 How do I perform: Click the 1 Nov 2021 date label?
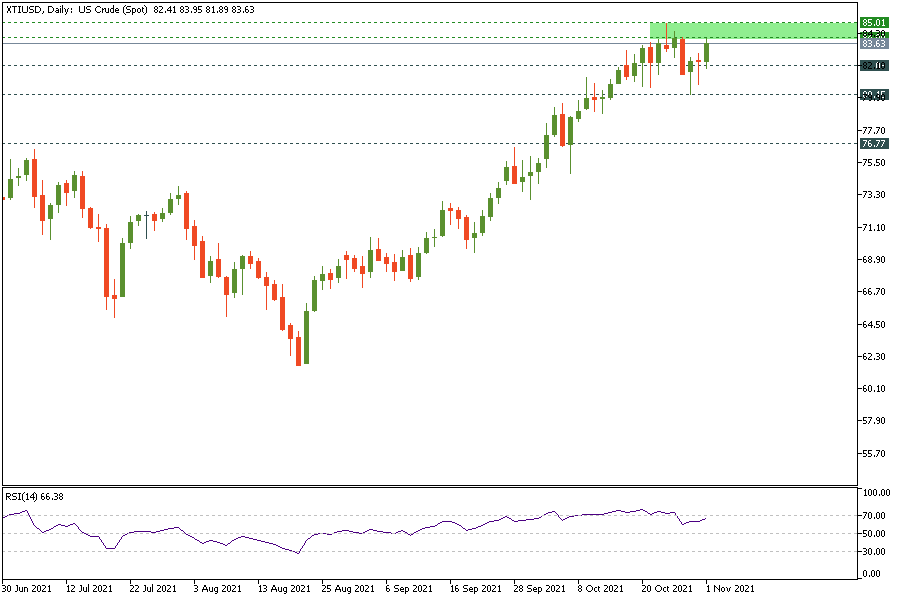tap(727, 589)
